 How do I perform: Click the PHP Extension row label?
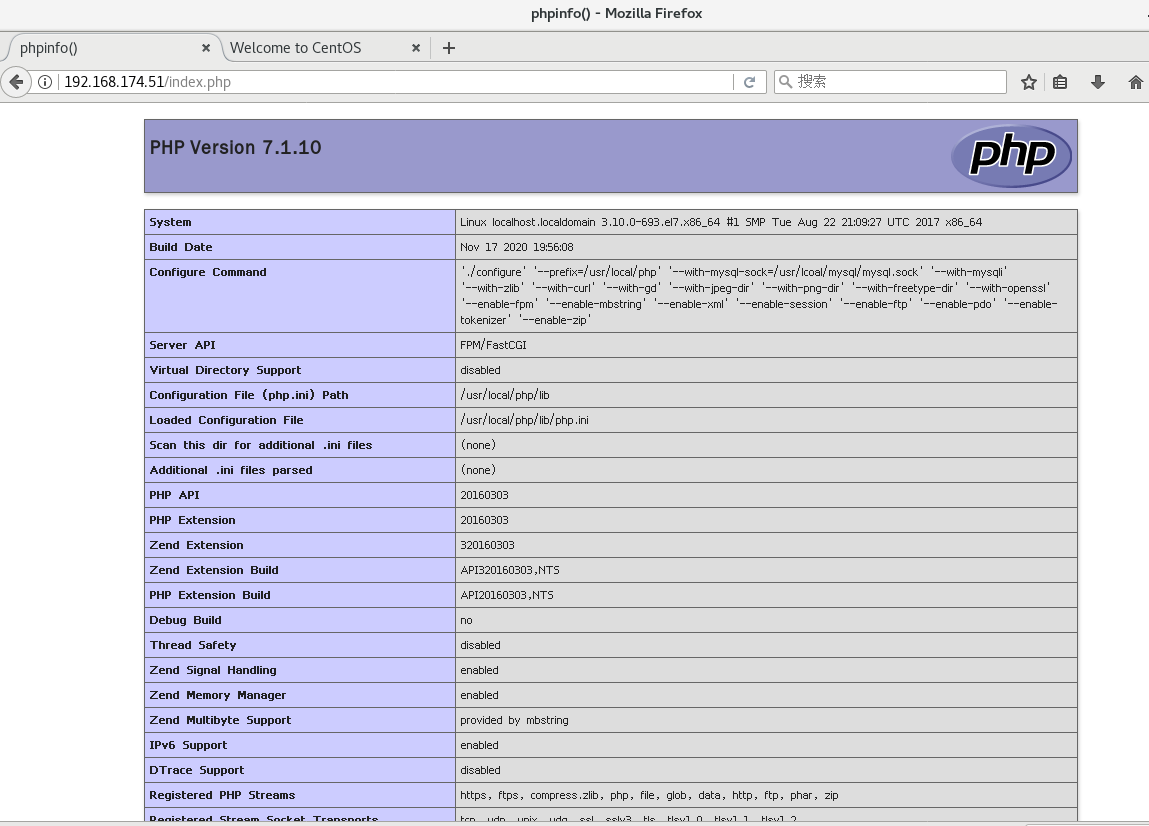[193, 520]
